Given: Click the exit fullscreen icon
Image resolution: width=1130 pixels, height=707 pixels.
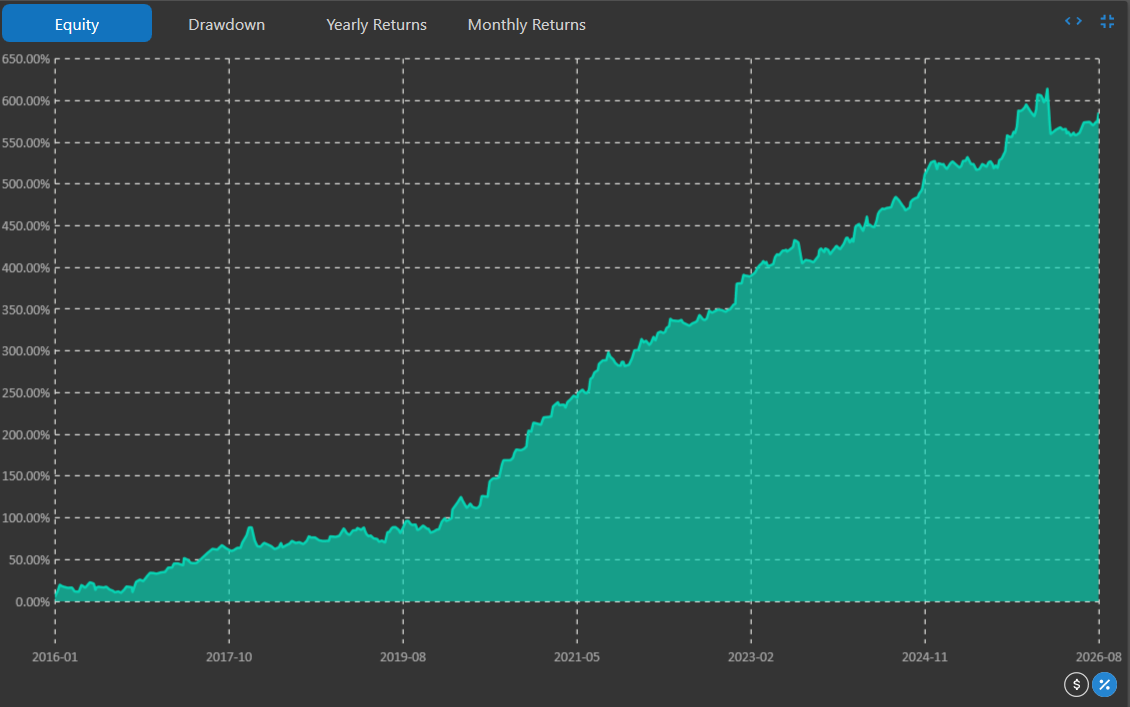Looking at the screenshot, I should 1107,22.
